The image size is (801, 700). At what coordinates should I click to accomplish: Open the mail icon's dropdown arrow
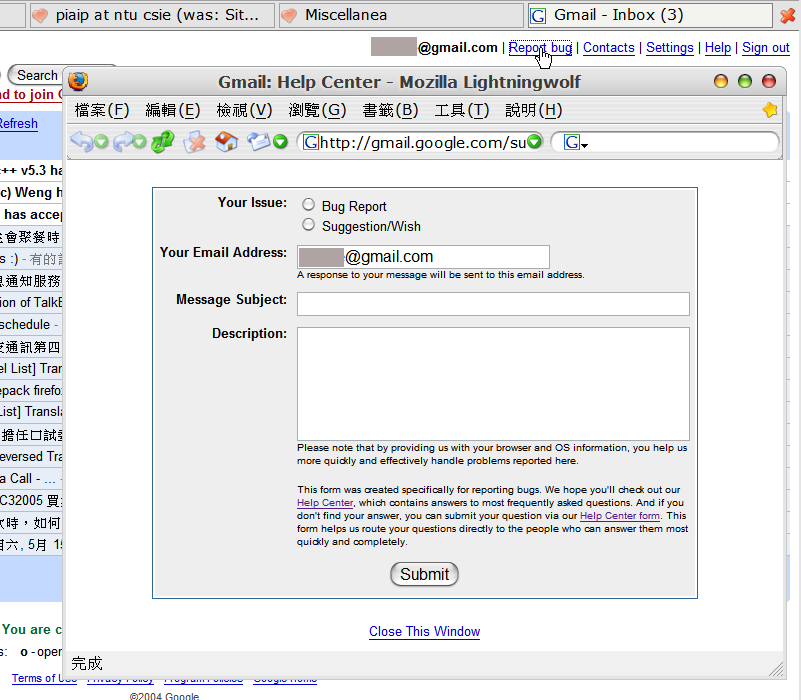(x=280, y=142)
